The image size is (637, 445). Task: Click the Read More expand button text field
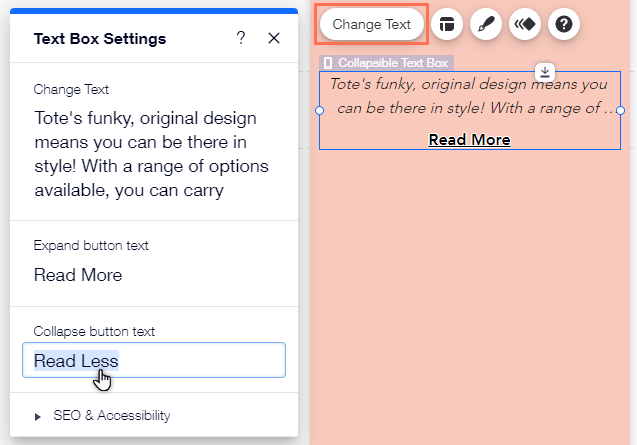(78, 275)
